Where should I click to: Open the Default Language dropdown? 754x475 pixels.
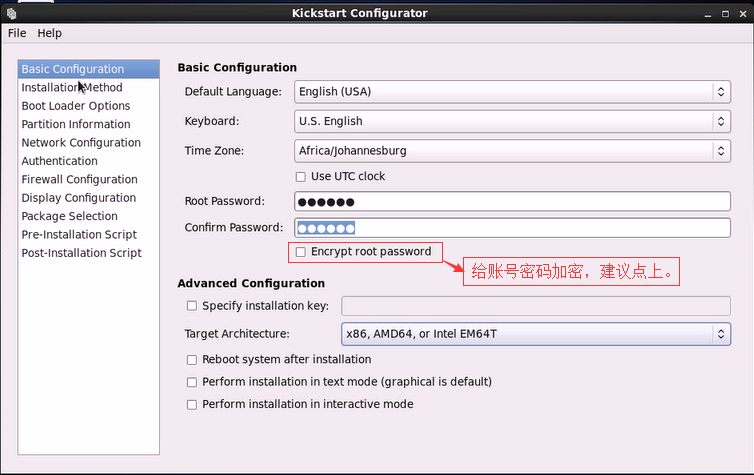click(x=512, y=92)
